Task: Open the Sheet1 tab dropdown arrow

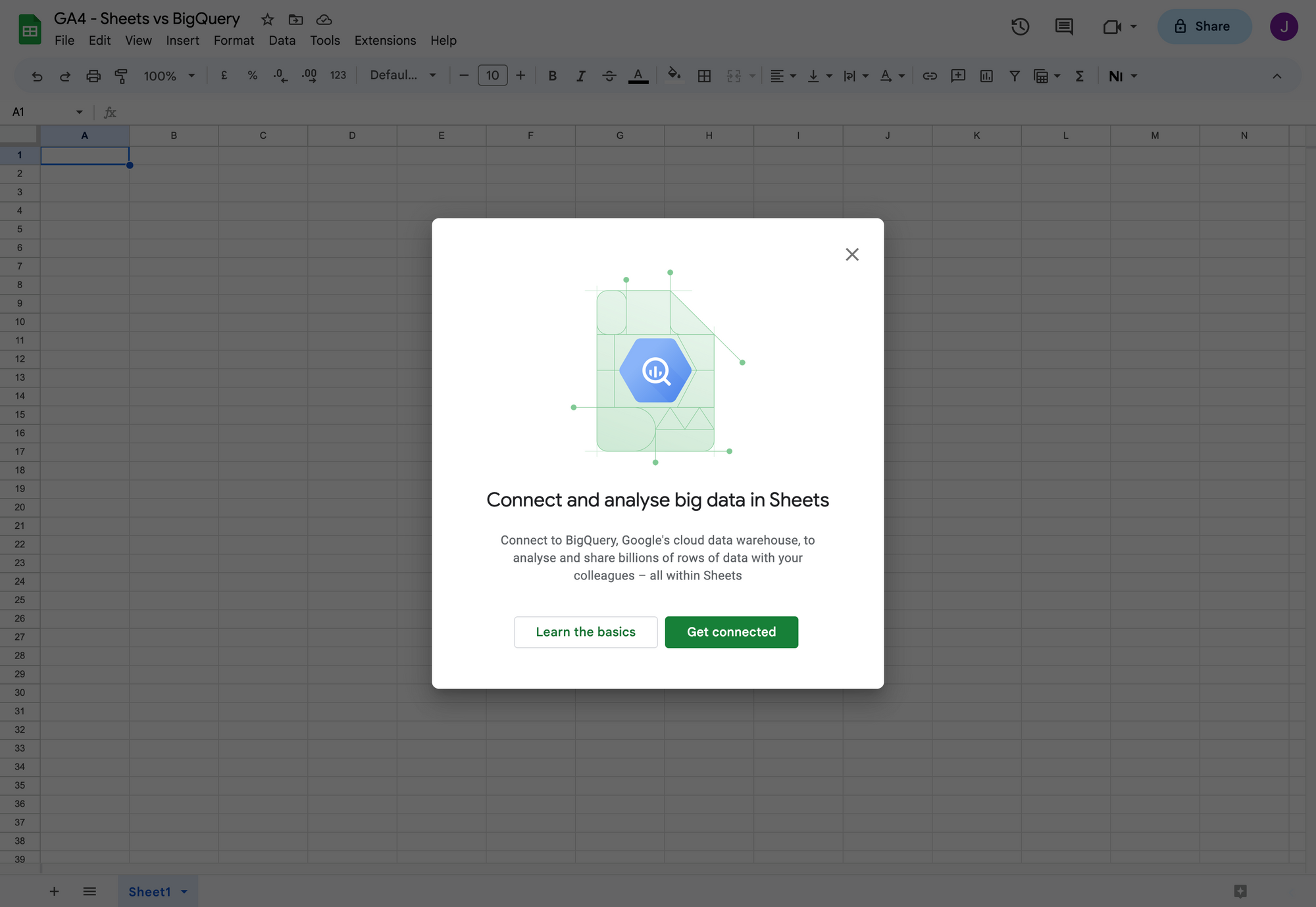Action: [184, 892]
